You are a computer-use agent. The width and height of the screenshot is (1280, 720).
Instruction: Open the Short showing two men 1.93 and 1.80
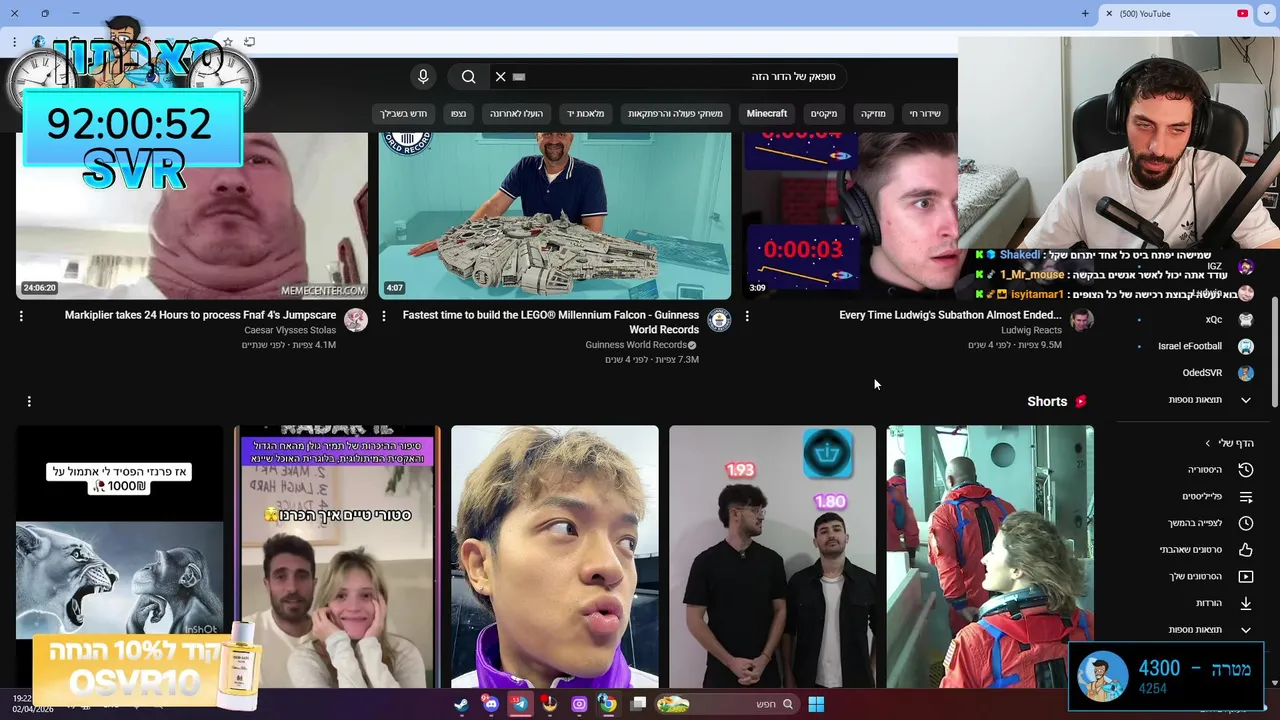[x=772, y=556]
